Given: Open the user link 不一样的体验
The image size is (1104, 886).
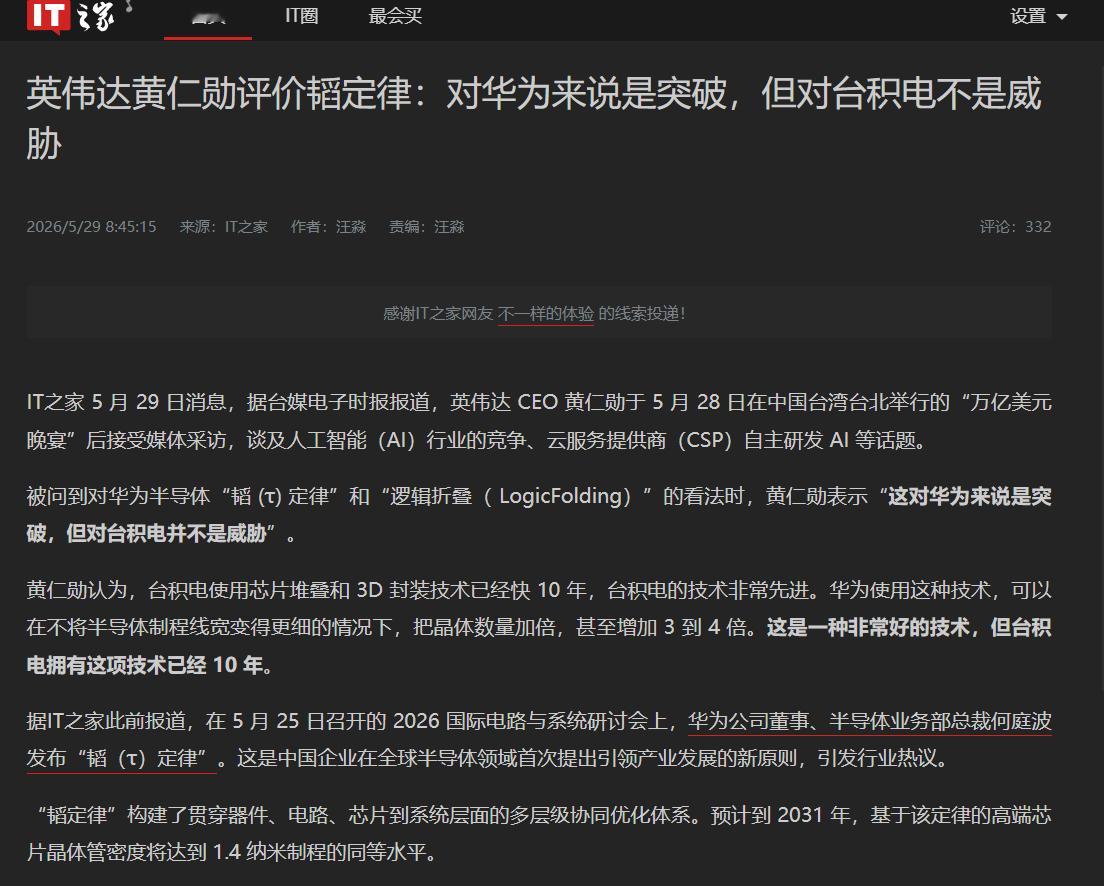Looking at the screenshot, I should pyautogui.click(x=546, y=313).
